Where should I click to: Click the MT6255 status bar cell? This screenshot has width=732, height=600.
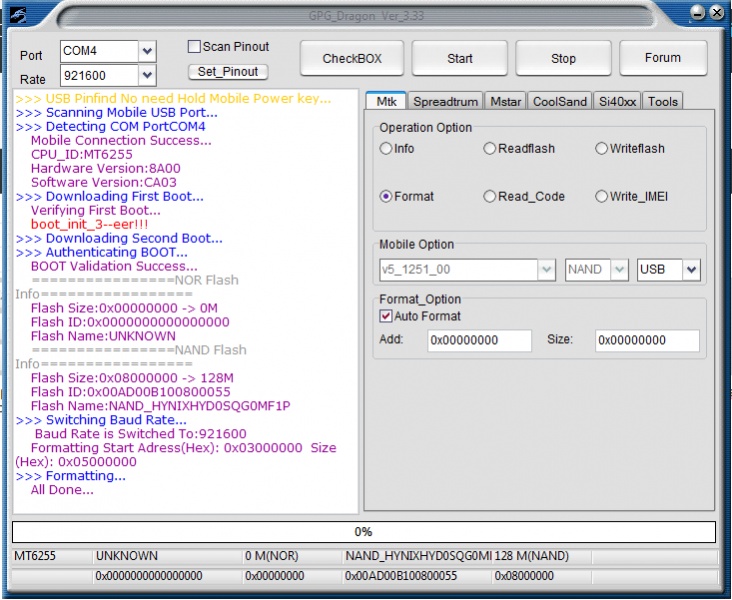tap(52, 556)
